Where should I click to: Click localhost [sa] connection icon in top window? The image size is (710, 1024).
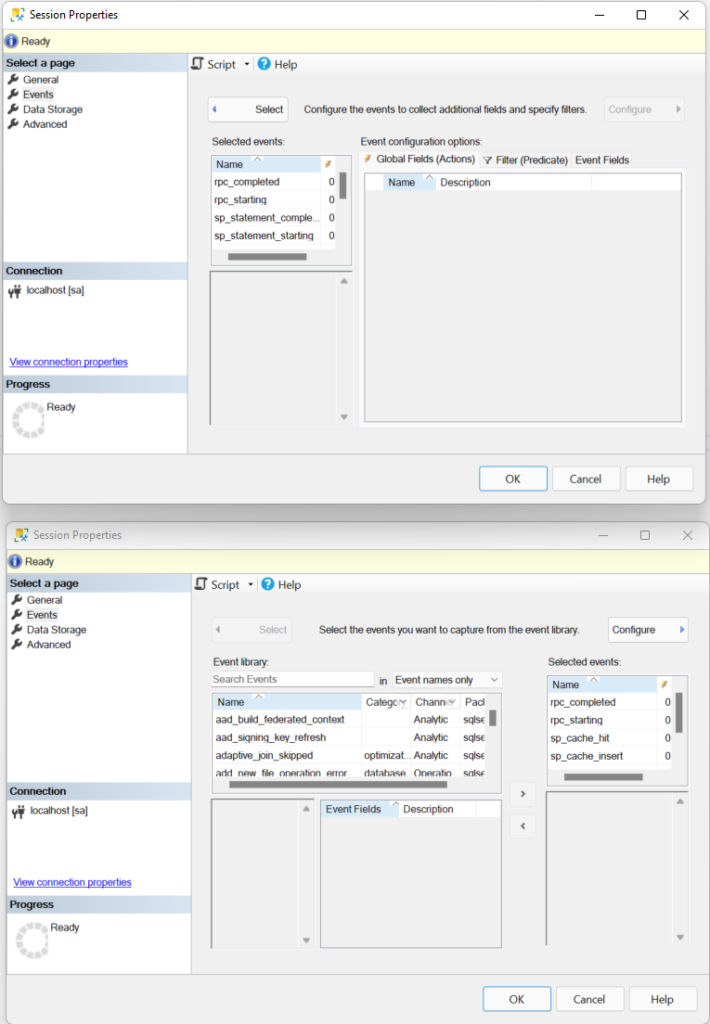(x=14, y=291)
